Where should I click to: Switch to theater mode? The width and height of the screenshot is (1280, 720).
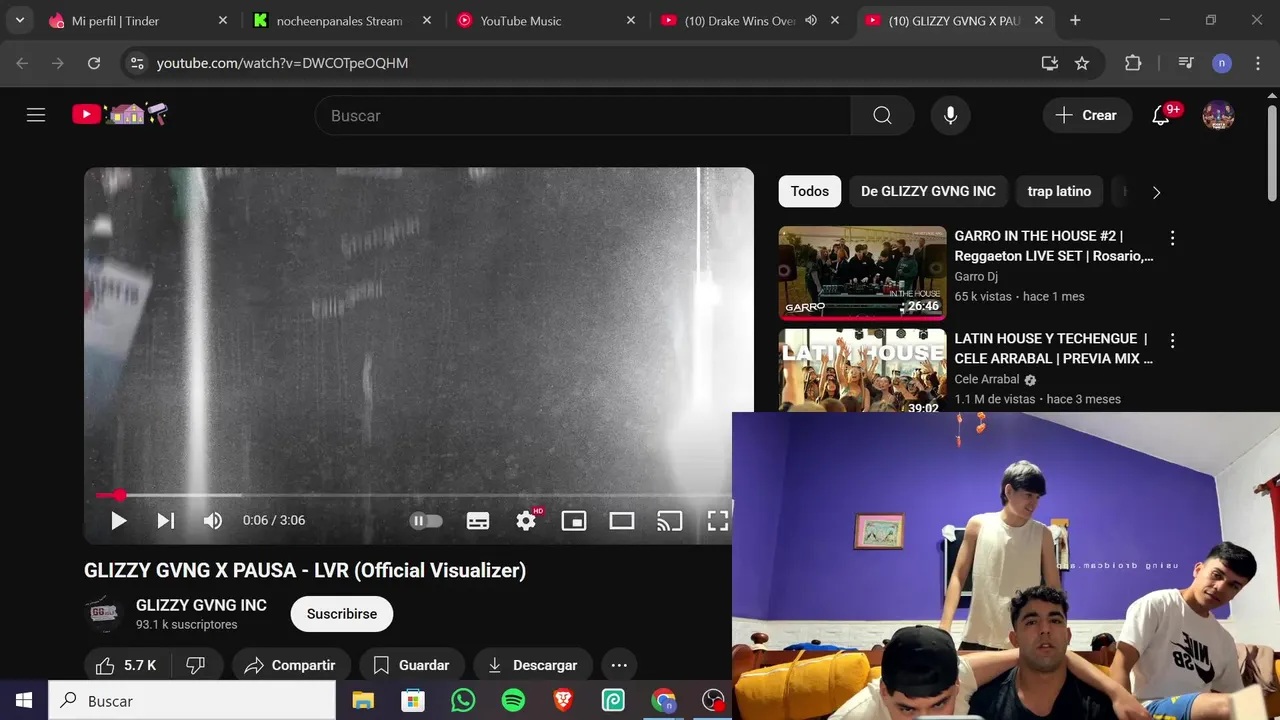[x=622, y=520]
